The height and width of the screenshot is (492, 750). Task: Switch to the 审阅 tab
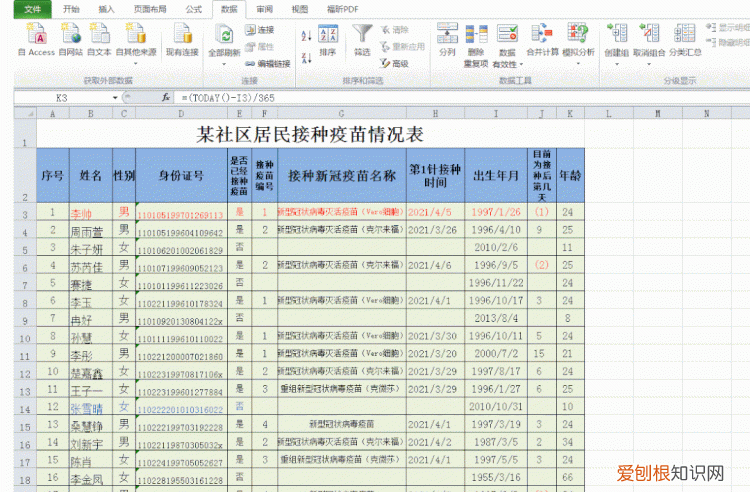[265, 9]
